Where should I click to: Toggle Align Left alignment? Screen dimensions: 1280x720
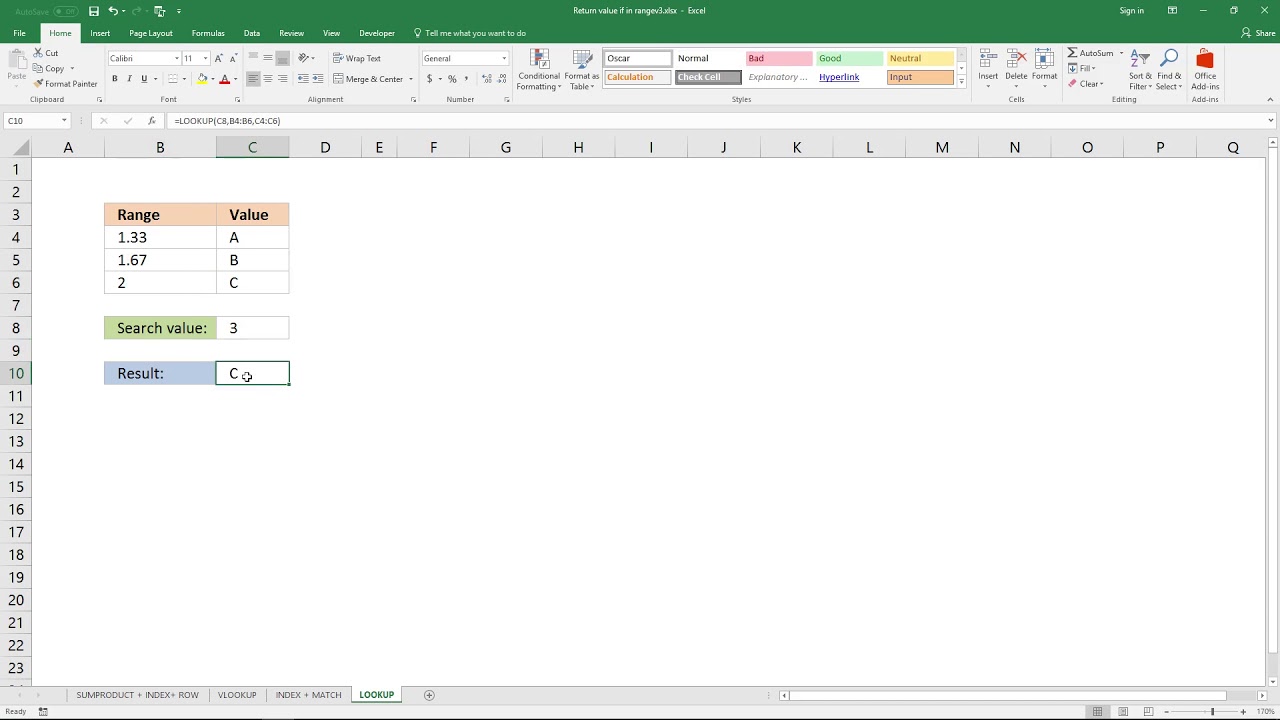[253, 79]
